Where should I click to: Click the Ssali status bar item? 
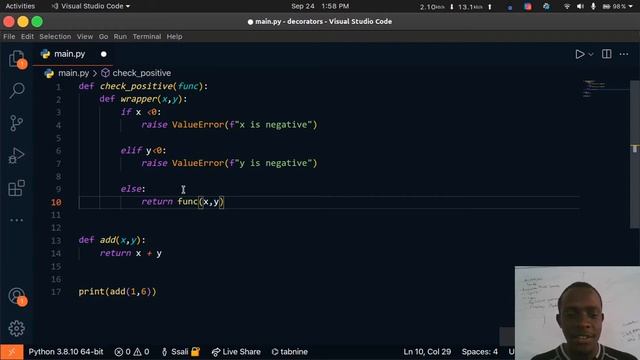coord(180,352)
